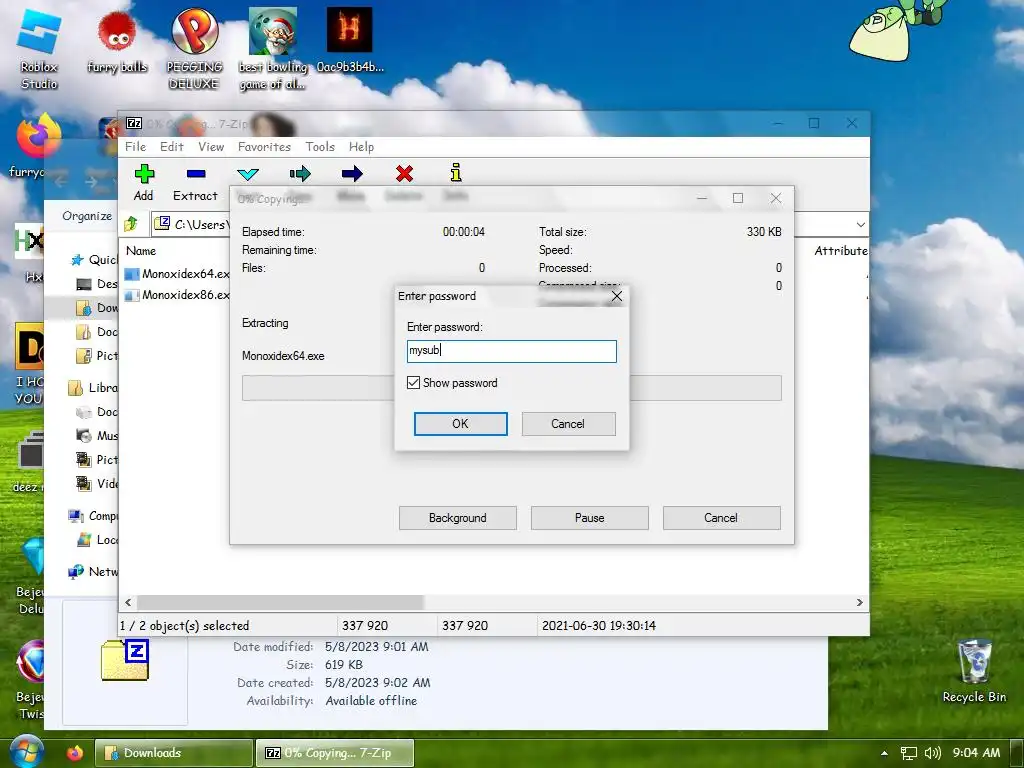Click the Monoxidex86.exe file icon
1024x768 pixels.
coord(132,295)
